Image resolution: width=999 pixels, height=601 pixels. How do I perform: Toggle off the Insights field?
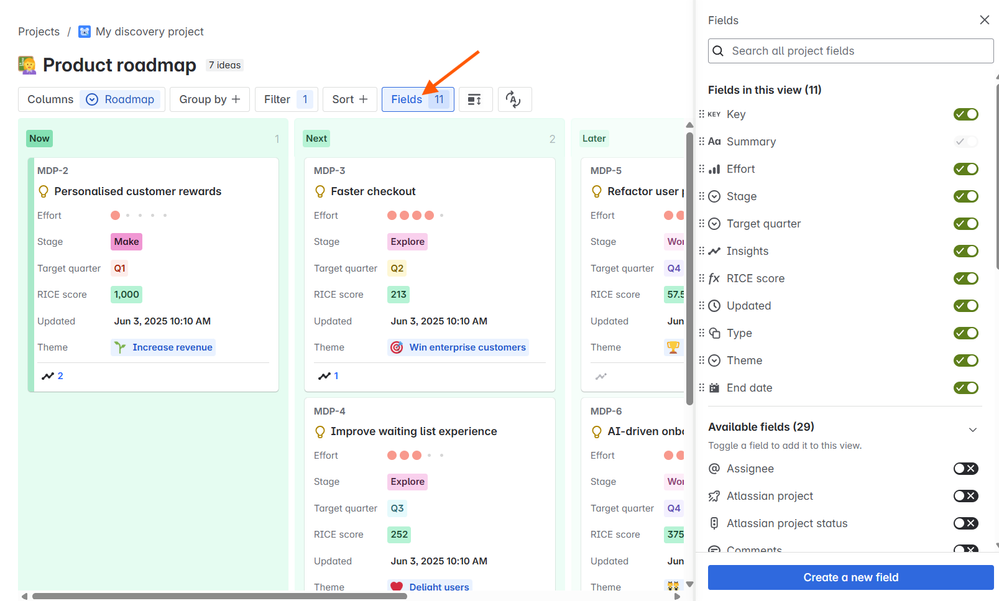click(966, 251)
